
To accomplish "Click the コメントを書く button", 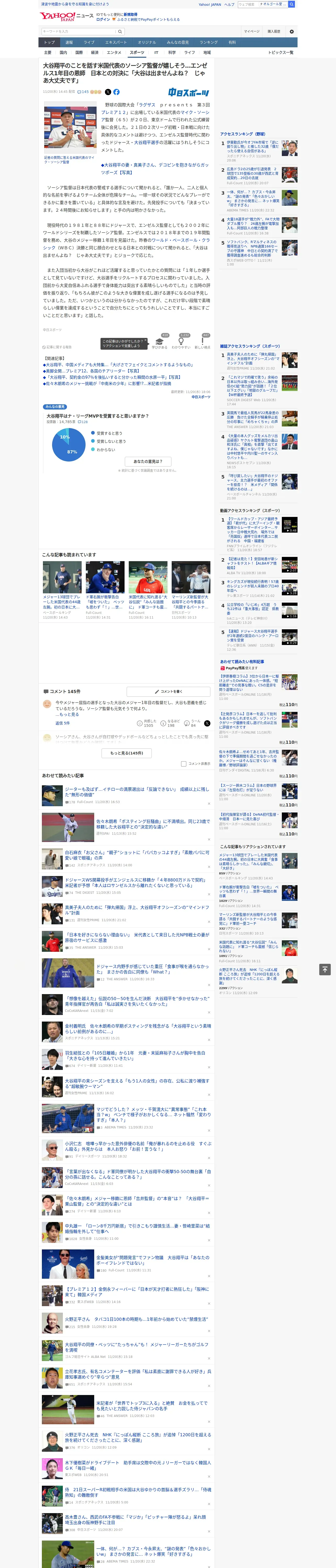I will pos(168,691).
